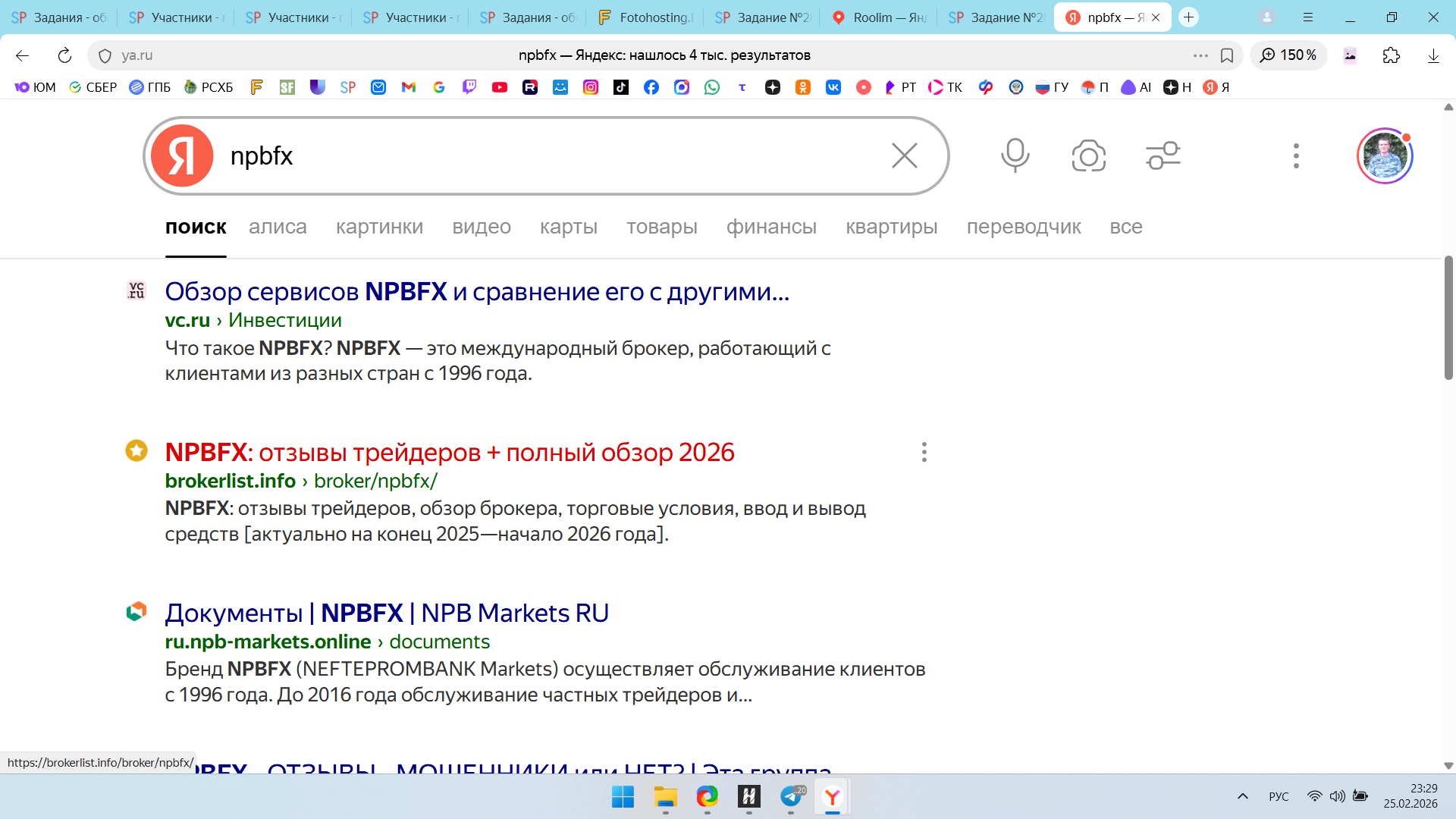Open the vc.ru Обзор сервисов NPBFX result

(477, 291)
